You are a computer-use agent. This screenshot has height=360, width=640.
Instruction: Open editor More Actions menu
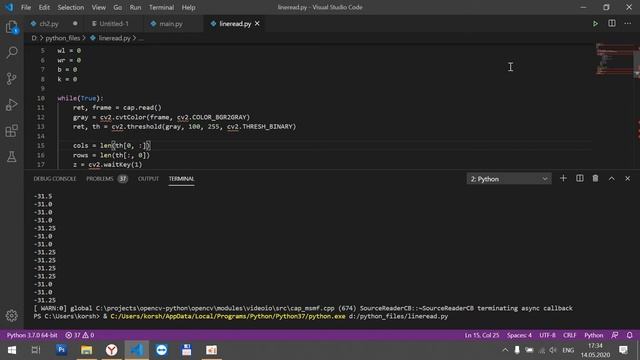(x=627, y=24)
